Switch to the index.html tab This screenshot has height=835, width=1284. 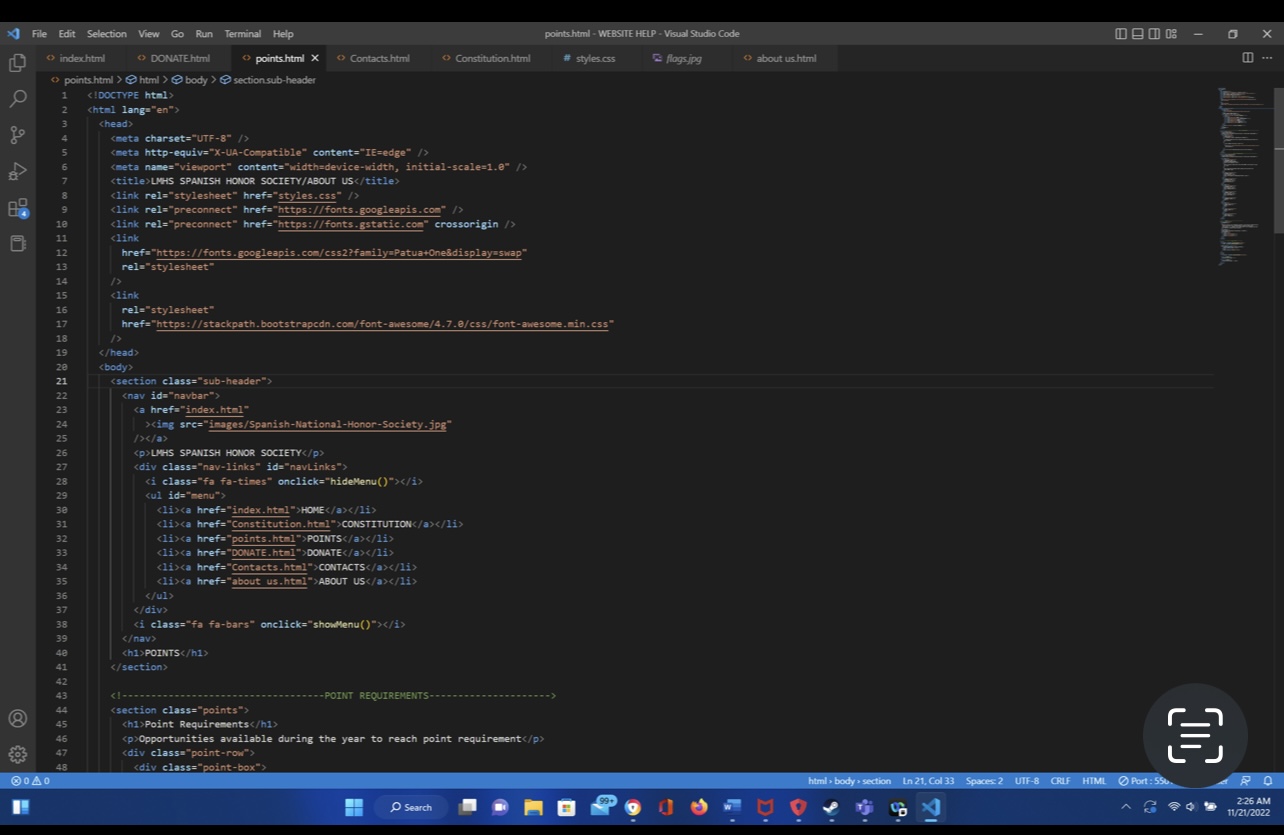[81, 58]
